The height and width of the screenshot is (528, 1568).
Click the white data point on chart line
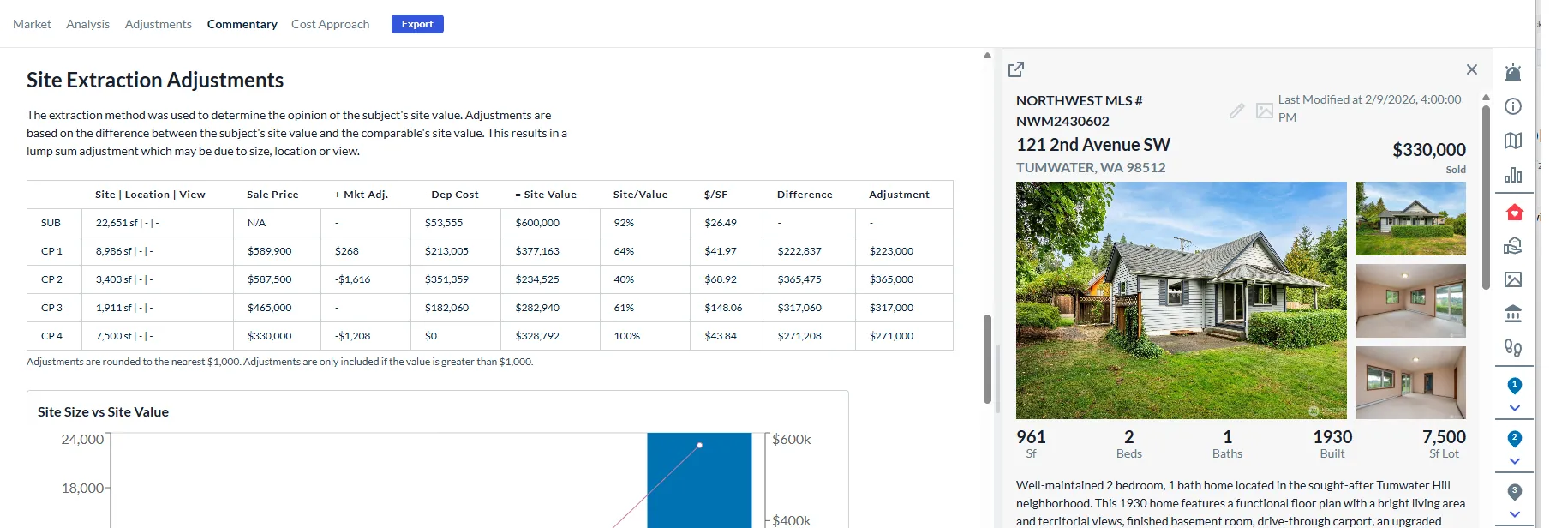point(699,445)
